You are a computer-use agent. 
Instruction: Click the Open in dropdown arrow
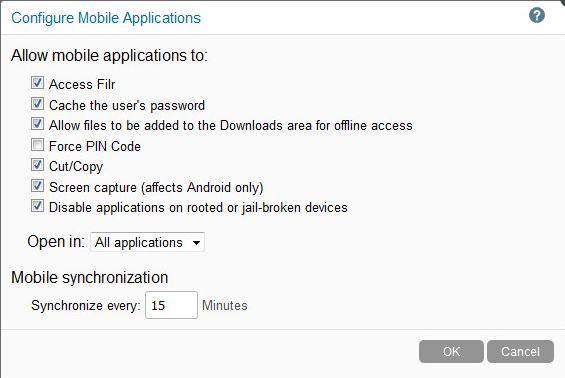(x=196, y=243)
